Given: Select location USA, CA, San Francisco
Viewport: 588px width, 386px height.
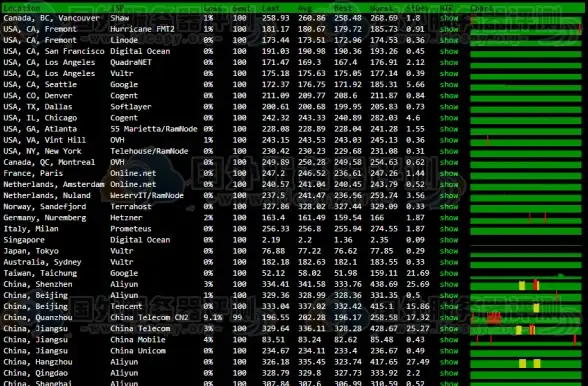Looking at the screenshot, I should click(x=54, y=51).
